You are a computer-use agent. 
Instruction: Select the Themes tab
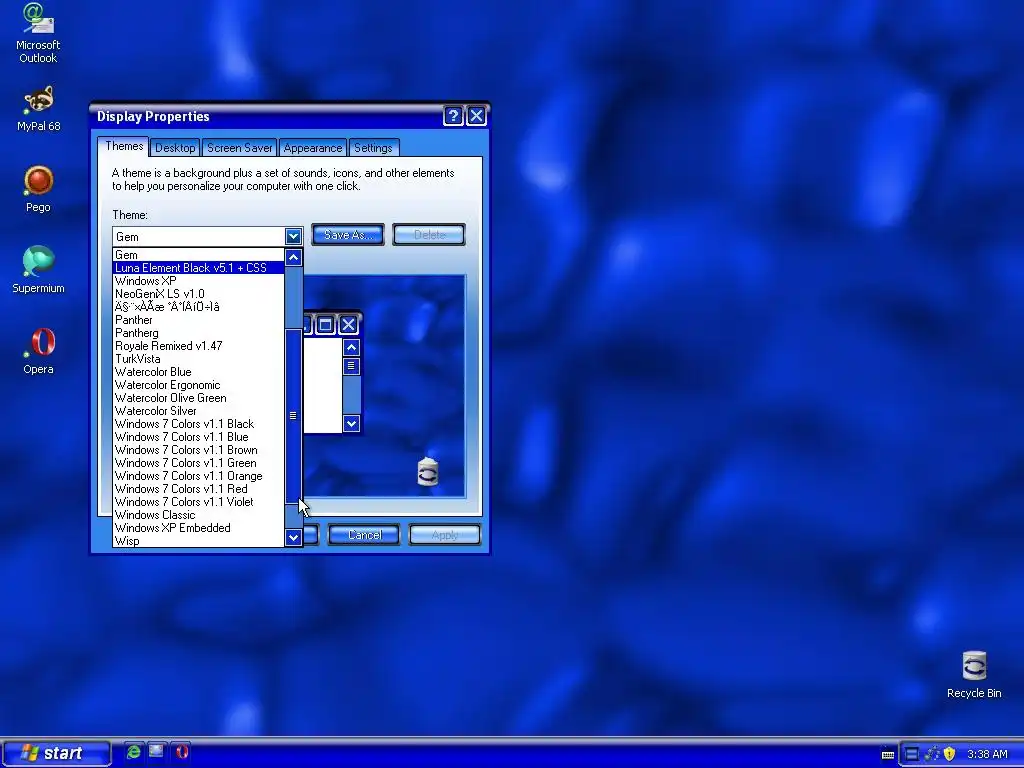coord(124,146)
